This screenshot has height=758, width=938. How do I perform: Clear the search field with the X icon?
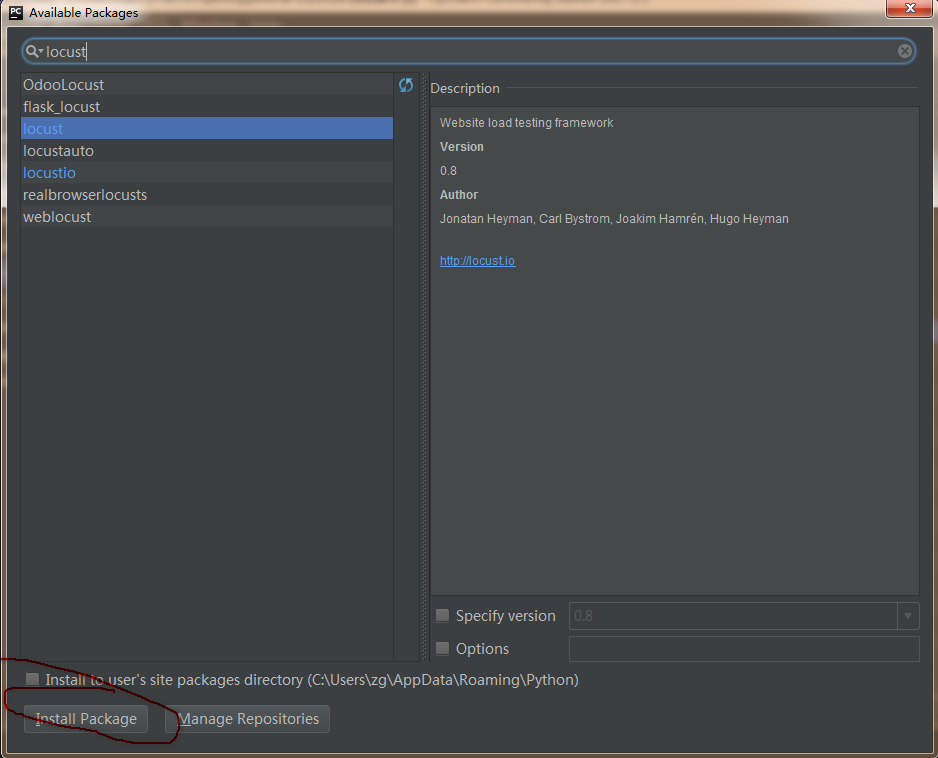(905, 51)
